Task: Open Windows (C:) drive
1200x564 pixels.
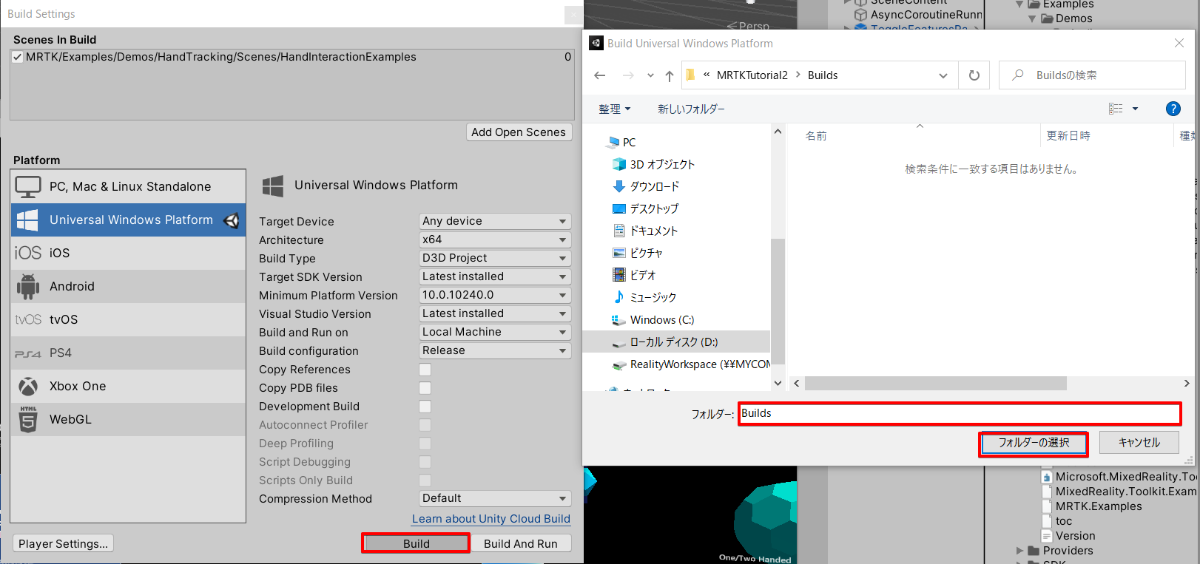Action: coord(653,320)
